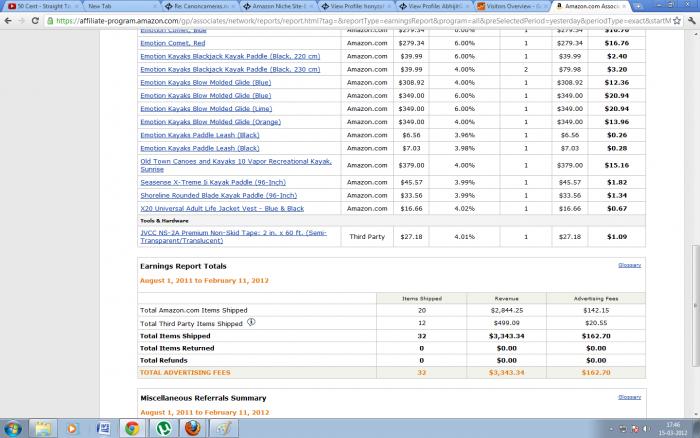Show hidden system tray icons
Image resolution: width=700 pixels, height=438 pixels.
tap(611, 429)
